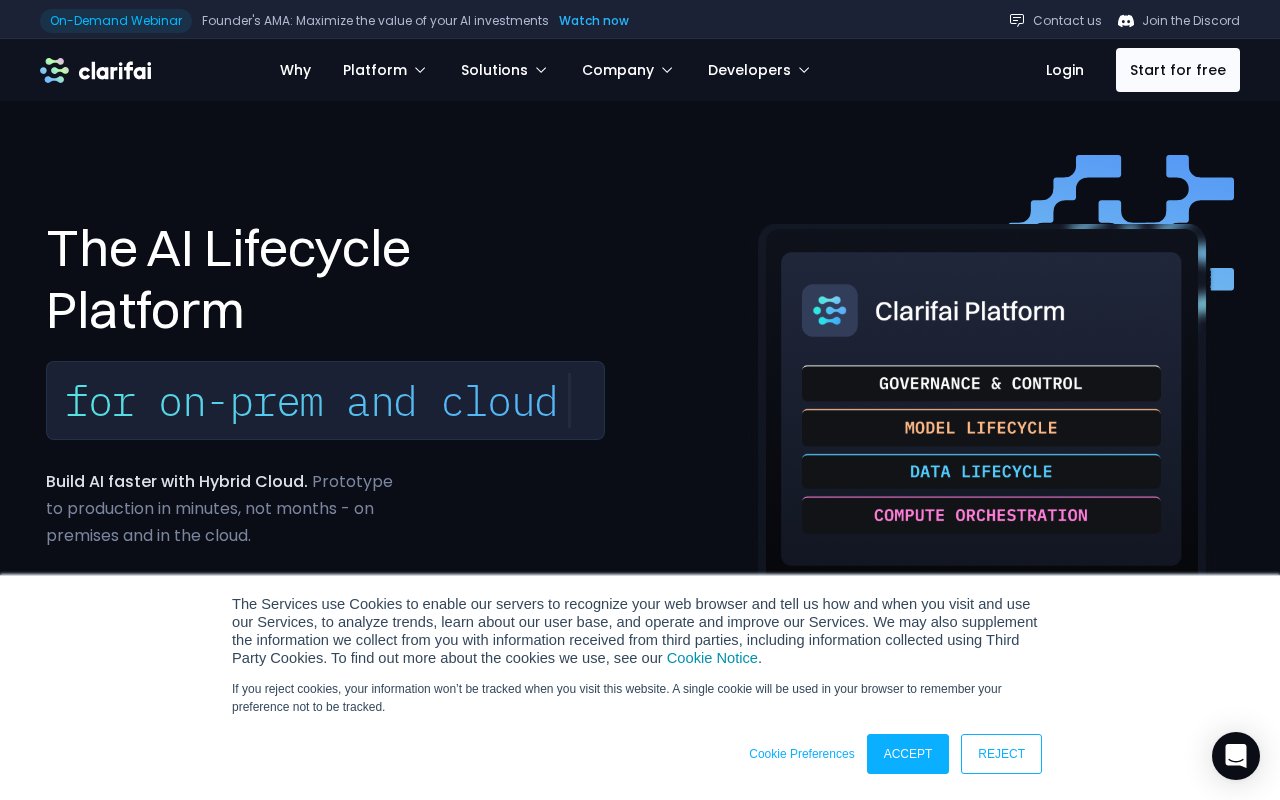This screenshot has width=1280, height=800.
Task: Expand the Company dropdown chevron
Action: [667, 70]
